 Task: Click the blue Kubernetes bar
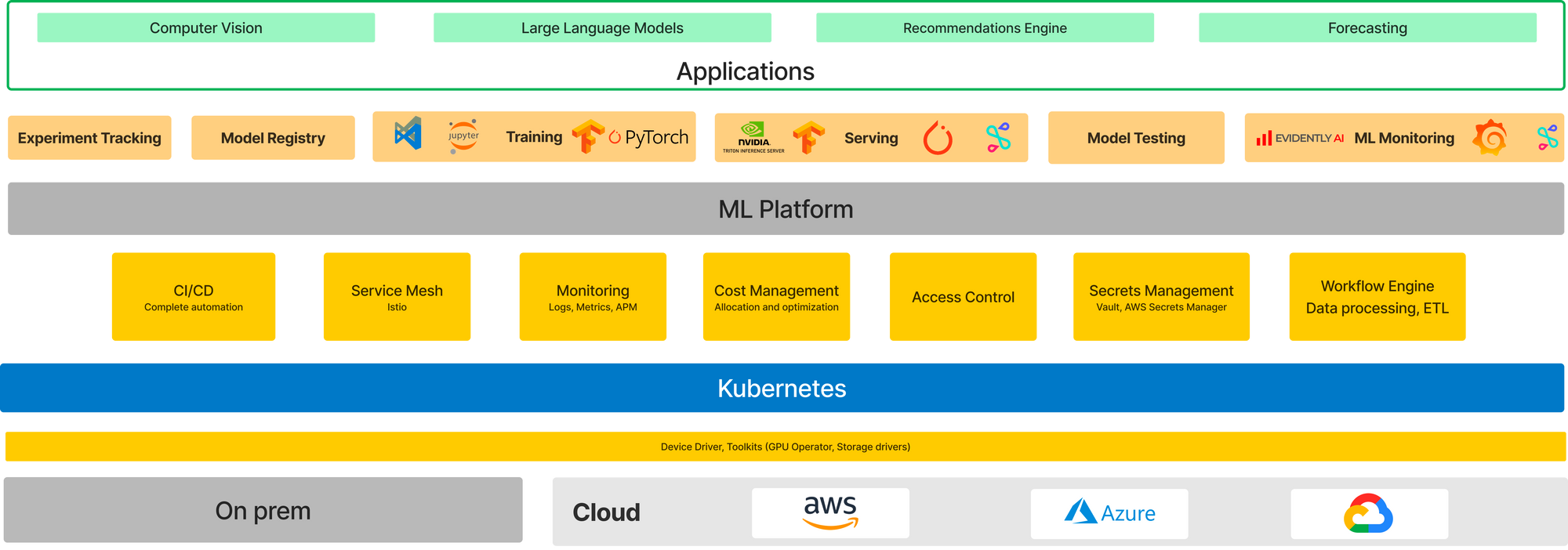pos(782,388)
